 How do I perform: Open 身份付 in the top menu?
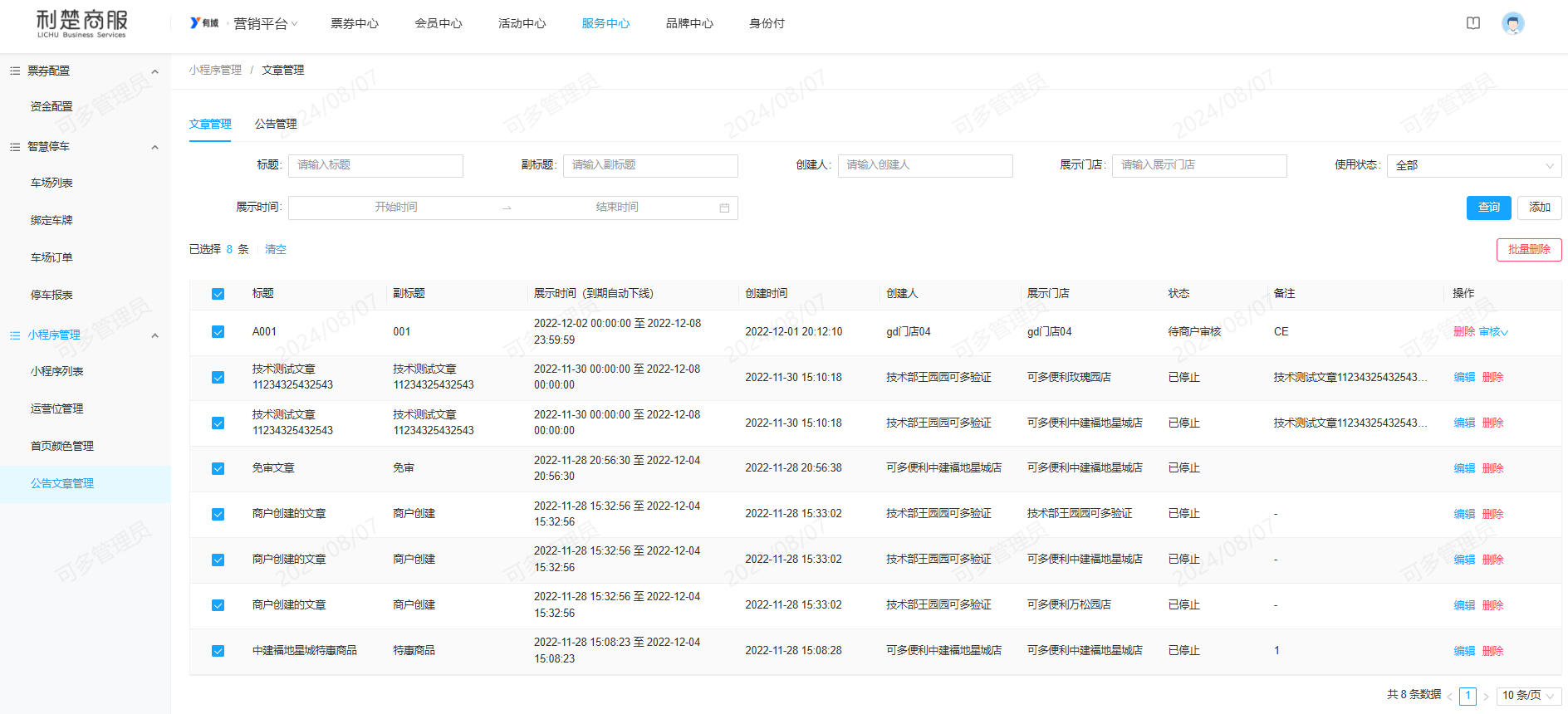(767, 23)
